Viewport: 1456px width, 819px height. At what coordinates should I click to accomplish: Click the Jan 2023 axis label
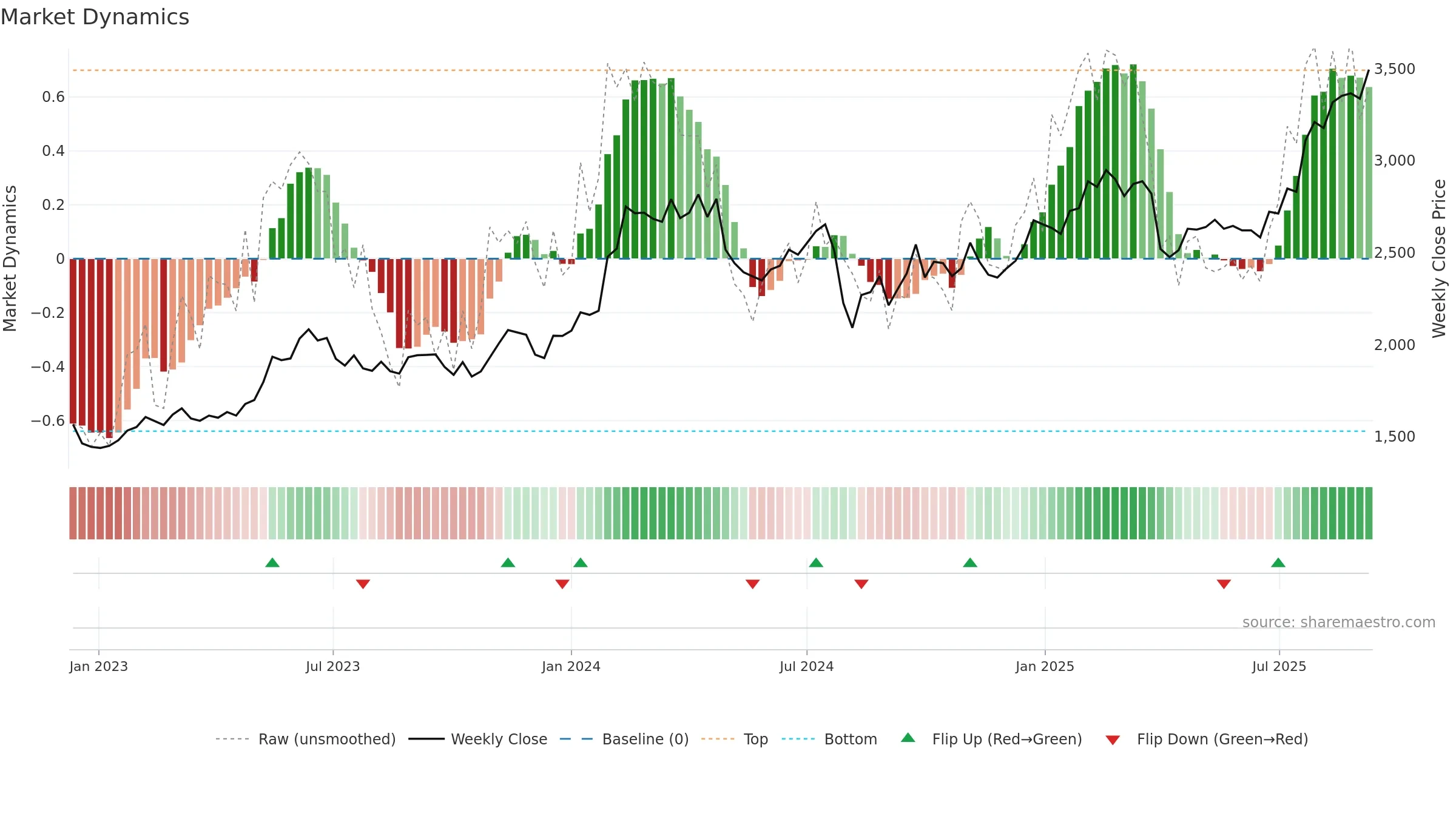[99, 666]
